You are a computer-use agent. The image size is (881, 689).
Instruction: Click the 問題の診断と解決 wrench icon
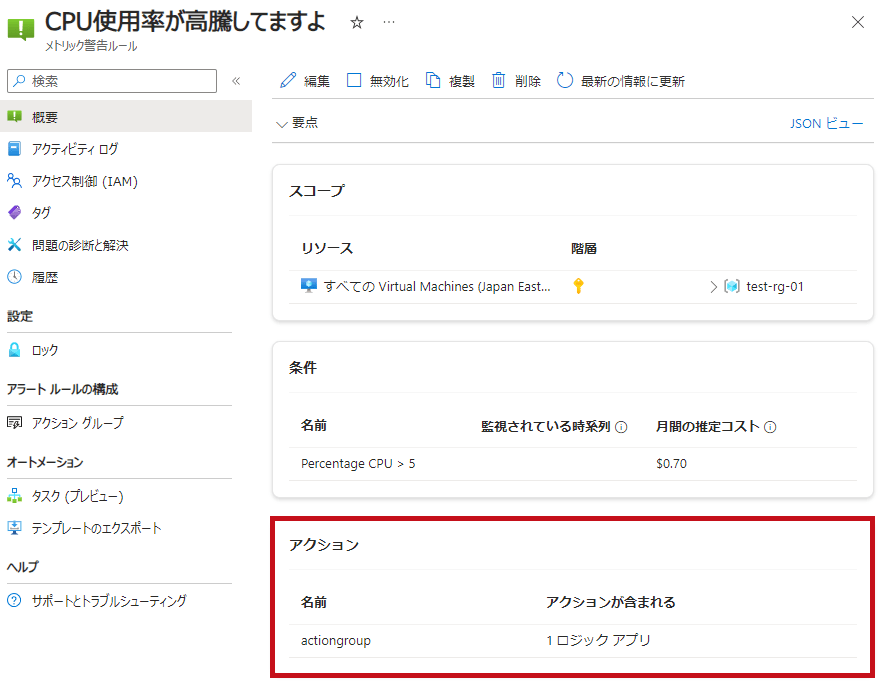pyautogui.click(x=15, y=244)
